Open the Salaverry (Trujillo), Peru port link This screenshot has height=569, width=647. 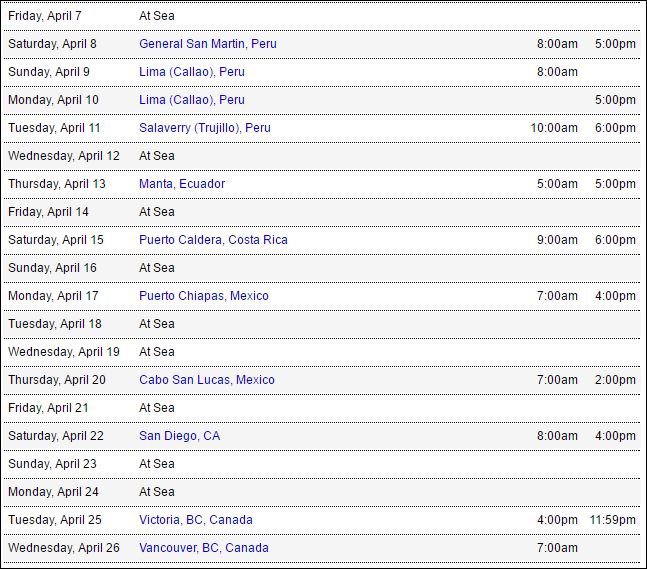(x=205, y=128)
